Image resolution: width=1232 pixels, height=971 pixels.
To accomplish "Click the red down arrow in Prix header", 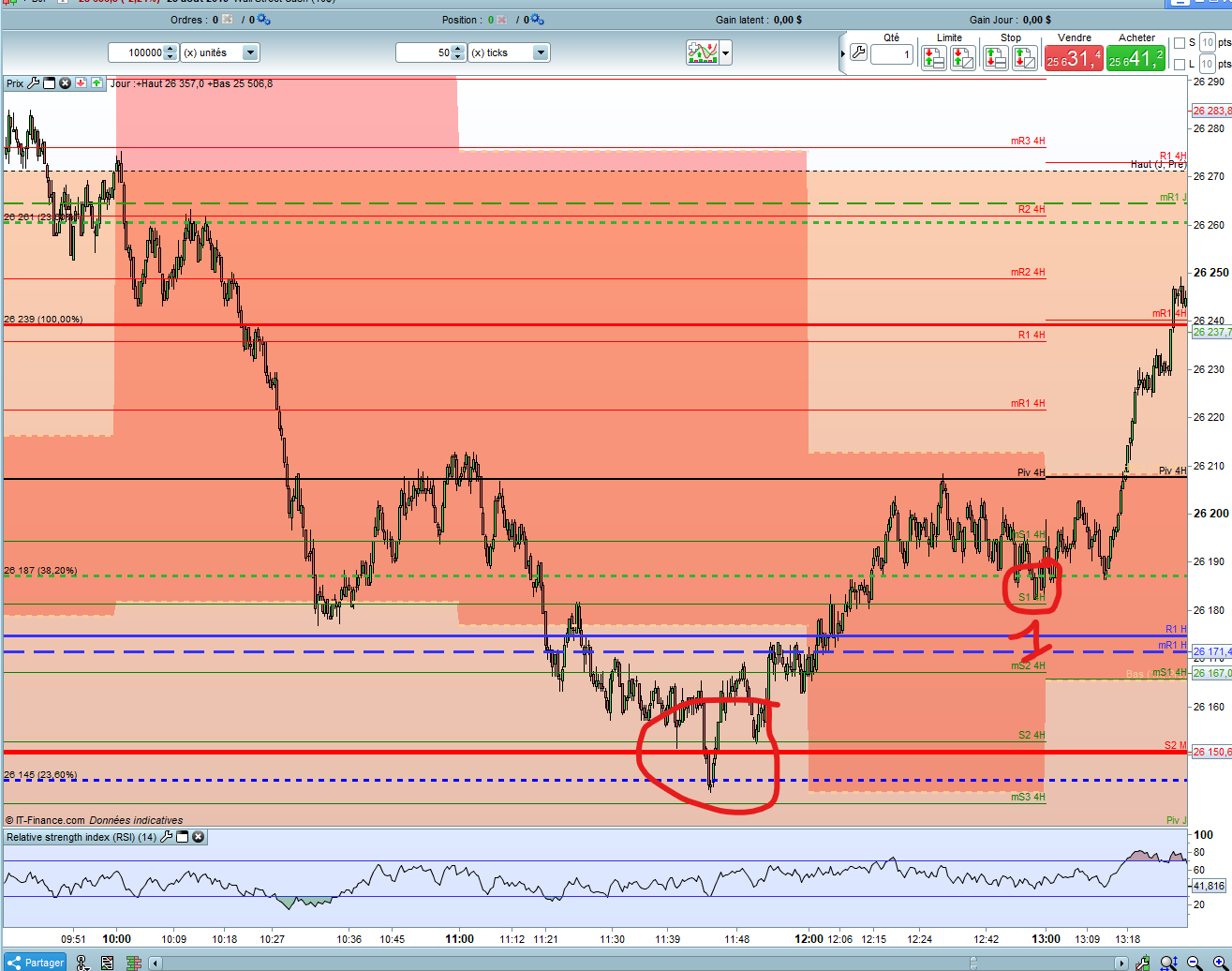I will pos(82,83).
